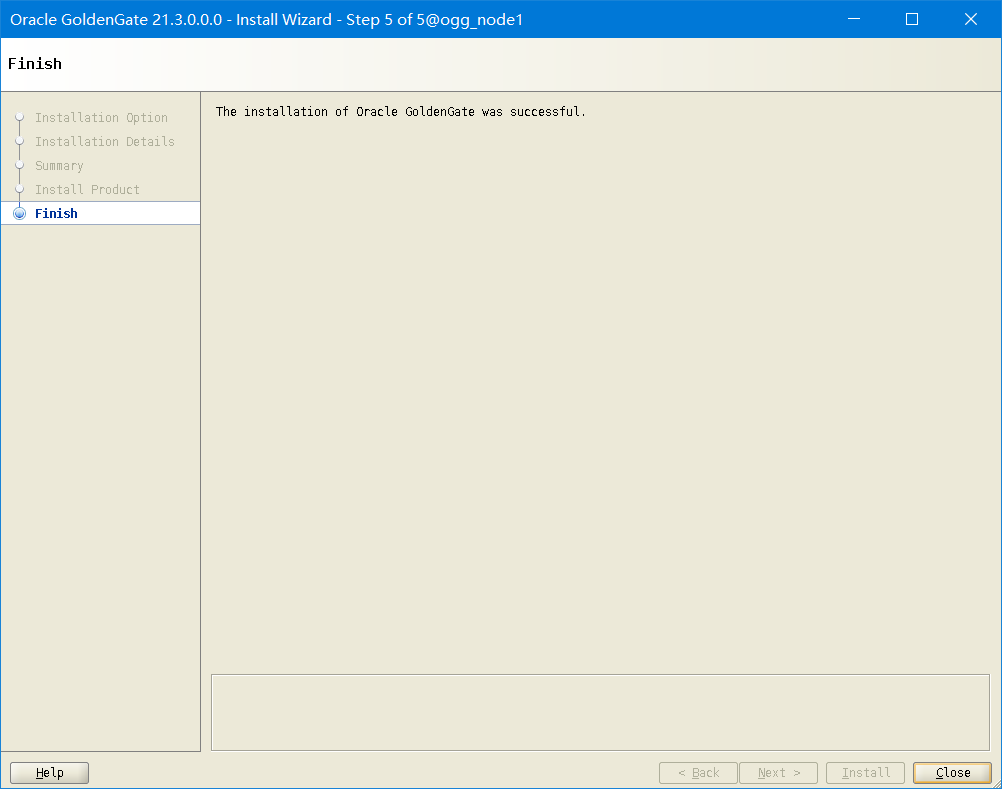Open Help for the installer
This screenshot has height=789, width=1002.
[x=49, y=772]
